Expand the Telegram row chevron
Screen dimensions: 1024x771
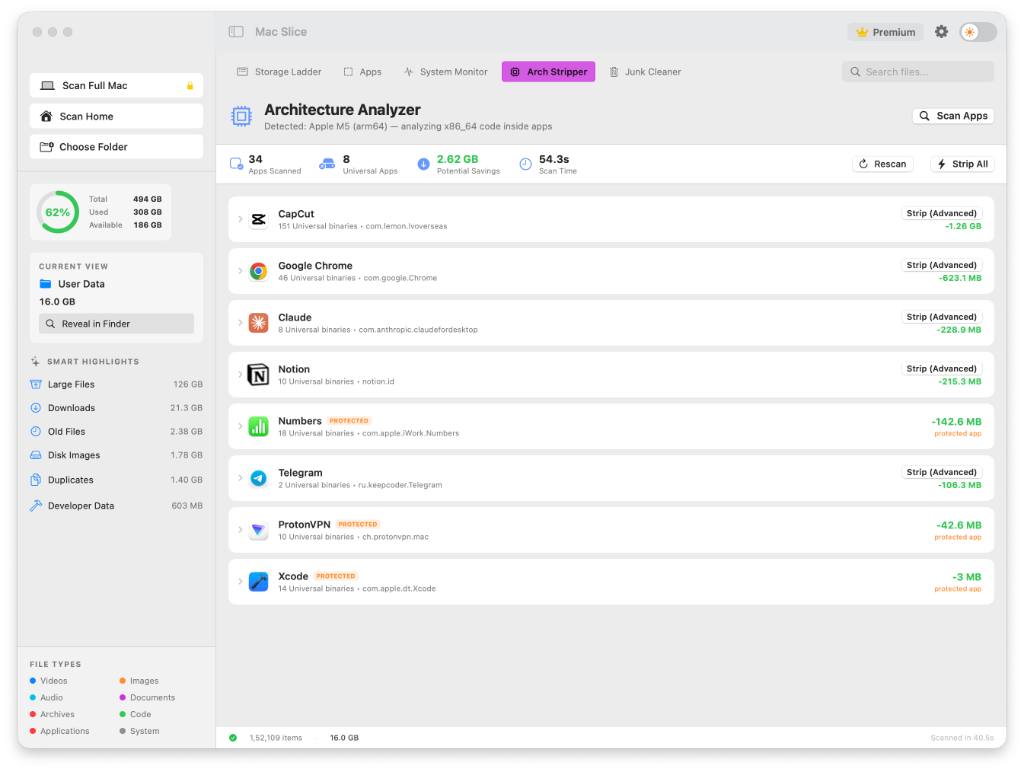click(240, 478)
